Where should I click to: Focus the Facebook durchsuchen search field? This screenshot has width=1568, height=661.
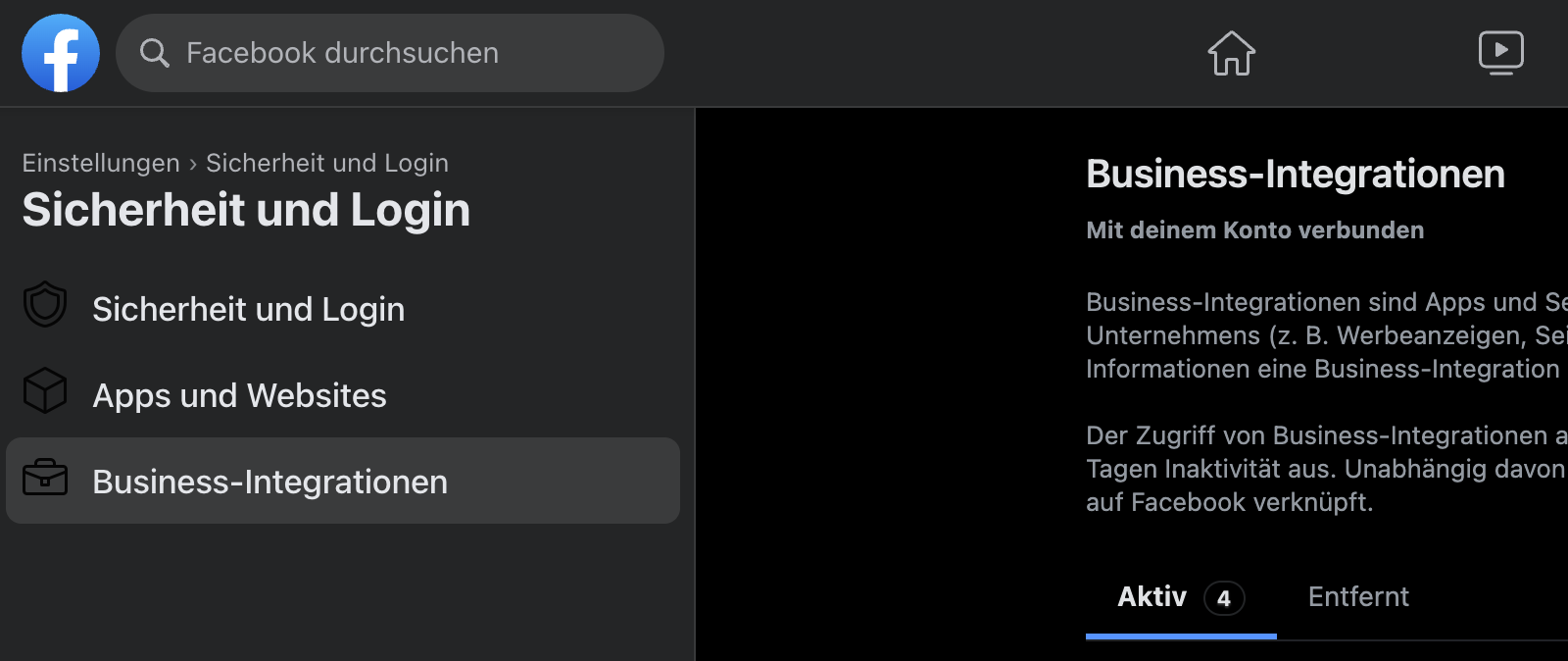390,53
